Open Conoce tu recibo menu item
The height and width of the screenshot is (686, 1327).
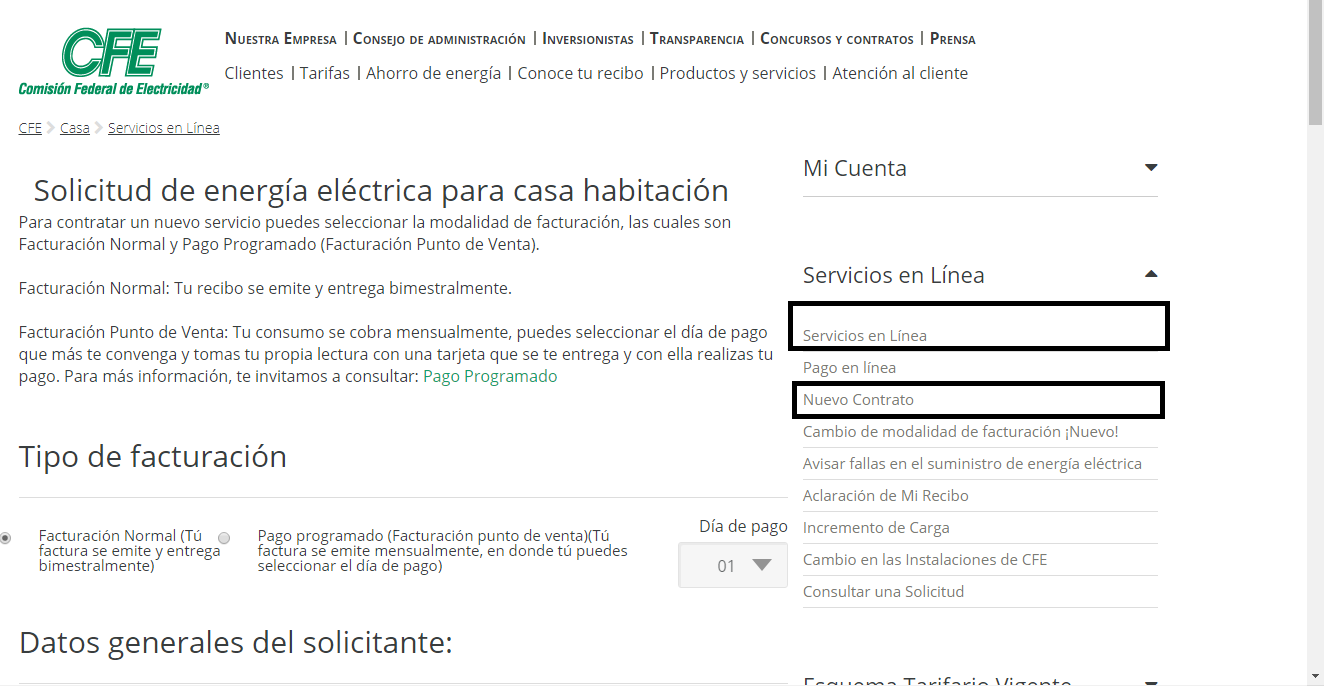pos(580,73)
